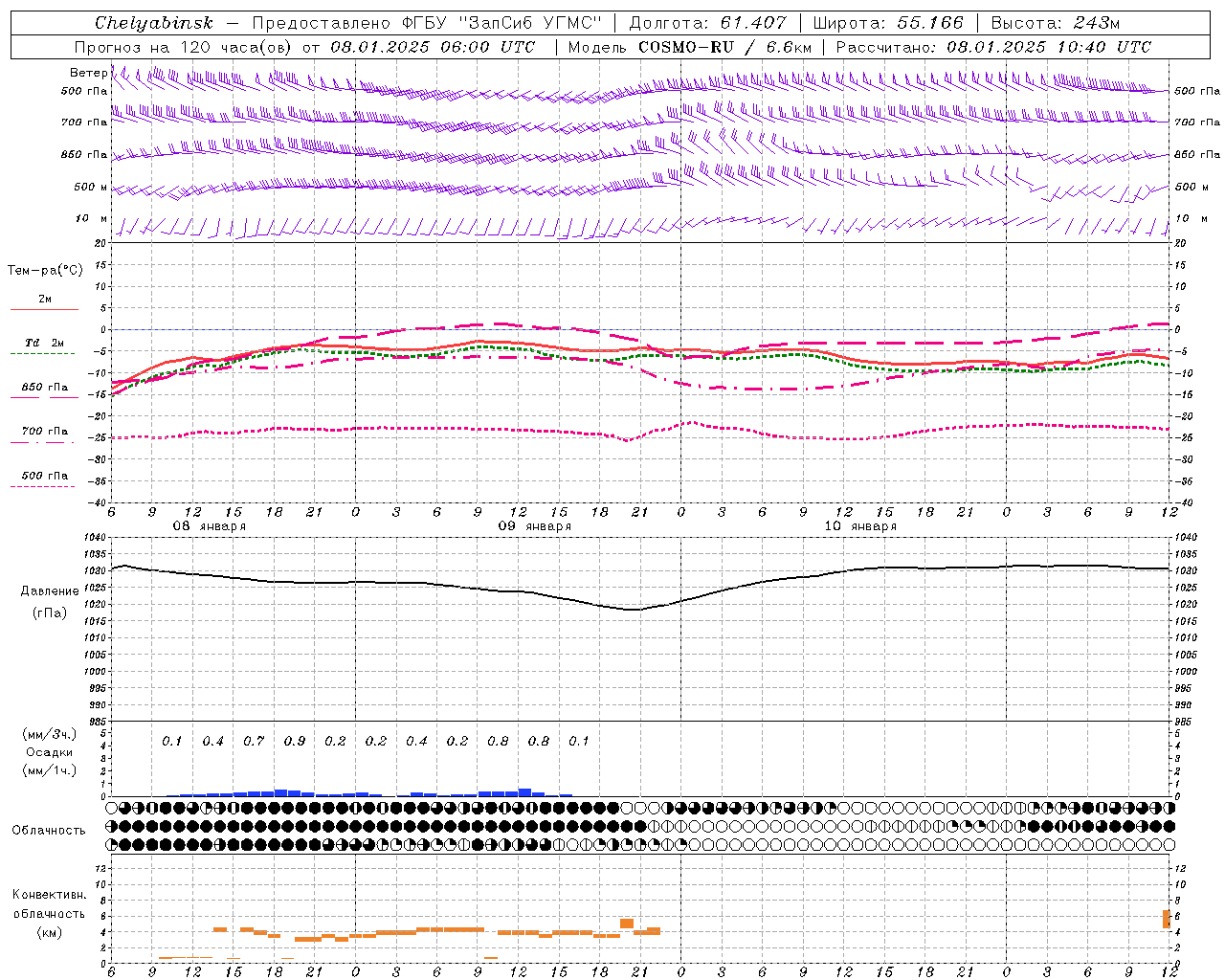The image size is (1225, 980).
Task: Click the 0.9 precipitation amount value
Action: (x=295, y=742)
